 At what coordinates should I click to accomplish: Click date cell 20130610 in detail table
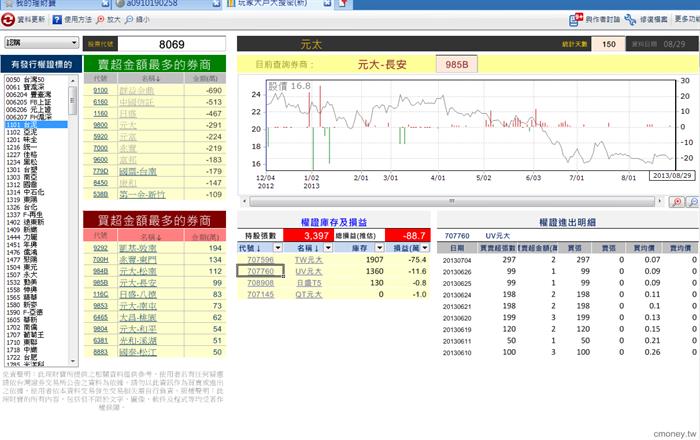(457, 353)
